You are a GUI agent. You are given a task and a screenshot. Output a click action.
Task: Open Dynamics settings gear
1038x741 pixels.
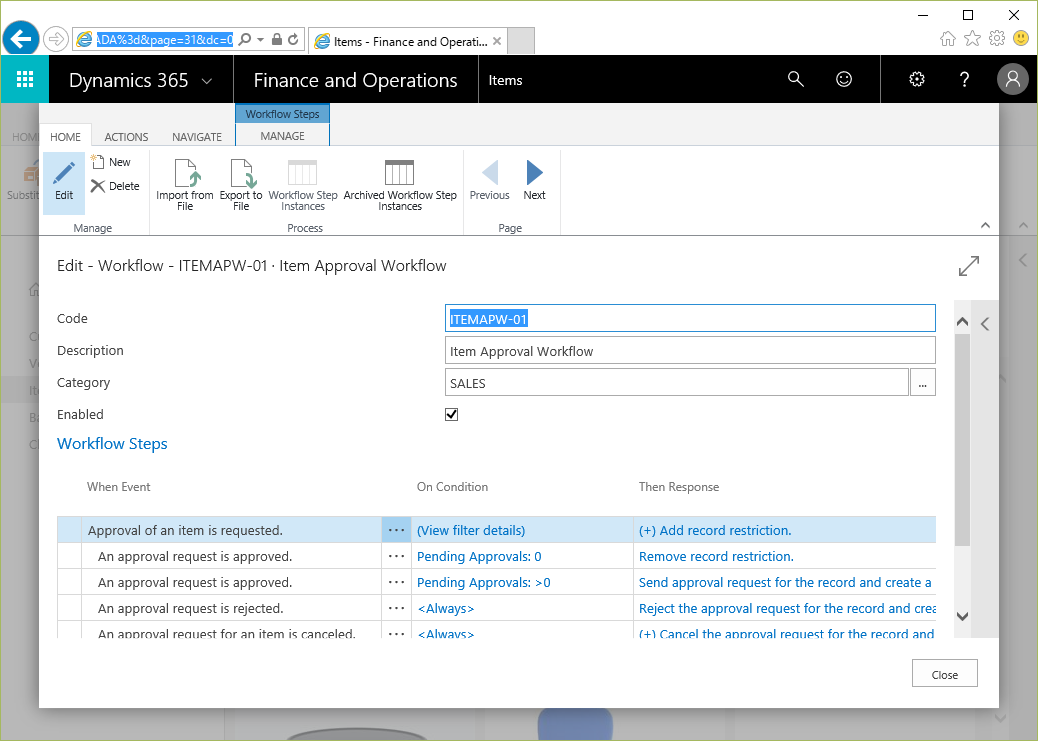917,79
